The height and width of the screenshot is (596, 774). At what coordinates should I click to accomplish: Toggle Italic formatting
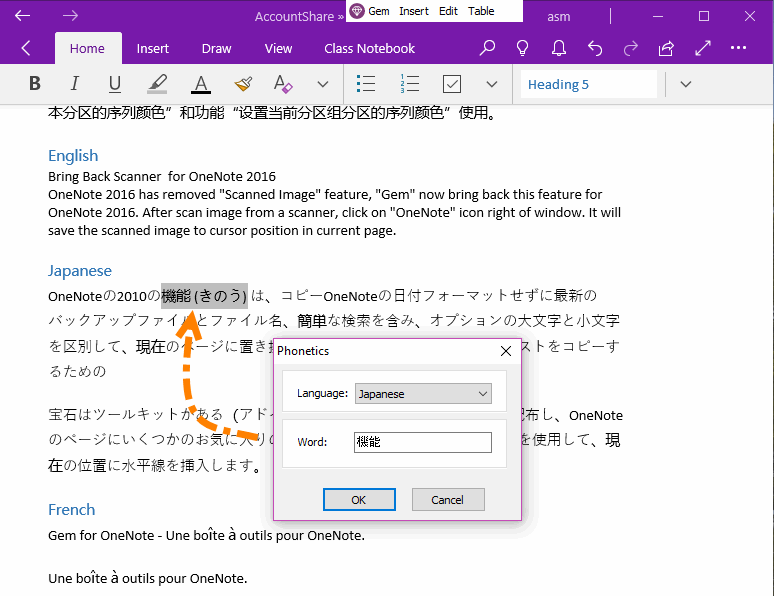(75, 83)
